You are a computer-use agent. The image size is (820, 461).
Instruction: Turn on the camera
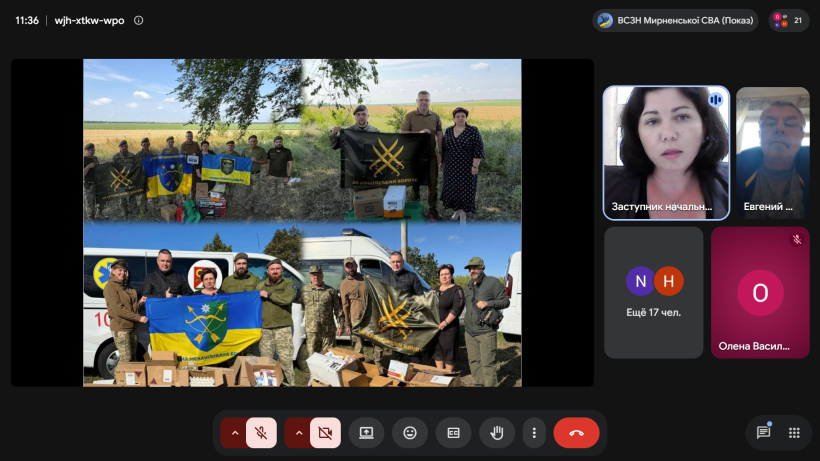[325, 433]
